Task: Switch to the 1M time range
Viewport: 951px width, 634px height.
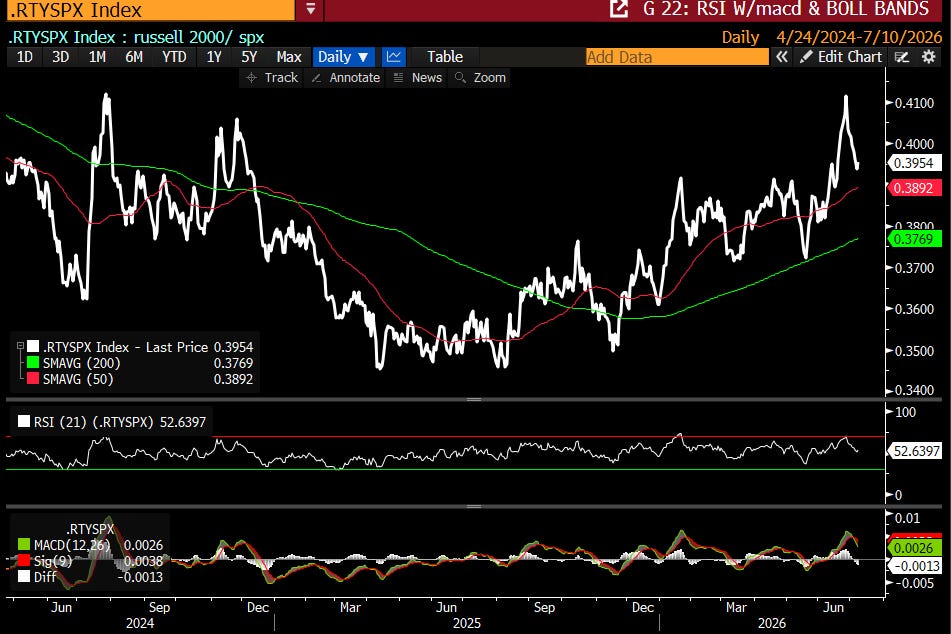Action: pos(97,57)
